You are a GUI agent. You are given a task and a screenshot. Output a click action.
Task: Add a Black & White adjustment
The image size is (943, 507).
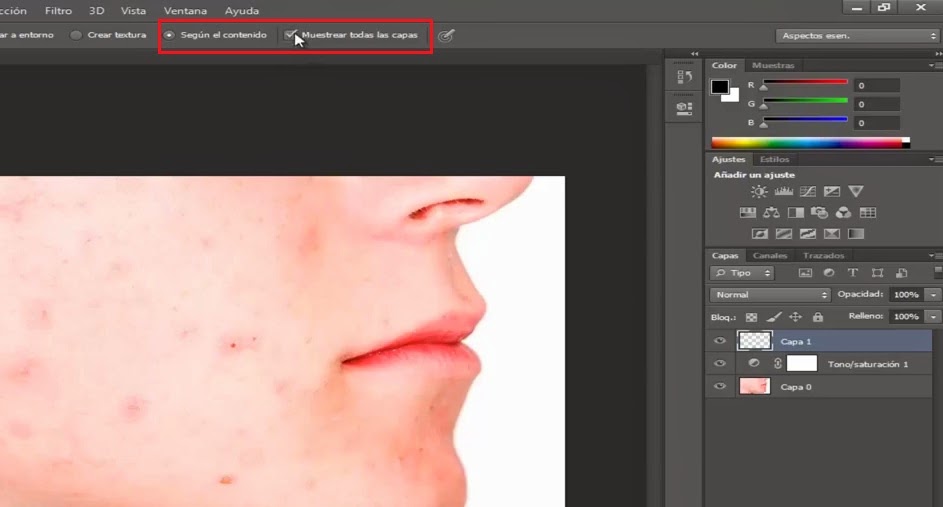(796, 213)
